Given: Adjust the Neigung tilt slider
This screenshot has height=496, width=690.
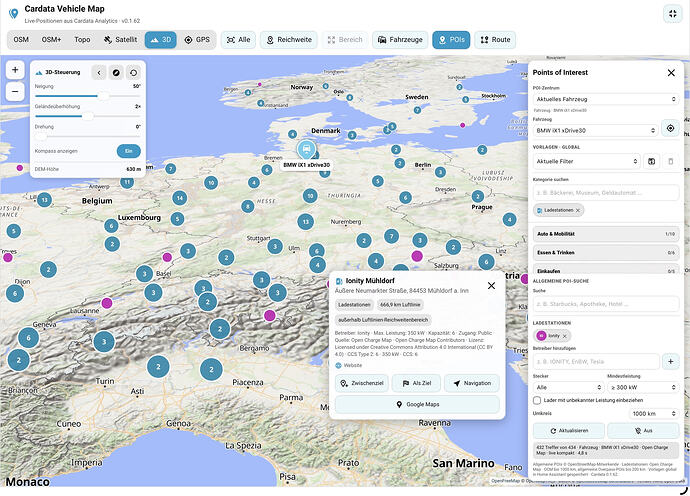Looking at the screenshot, I should coord(88,96).
